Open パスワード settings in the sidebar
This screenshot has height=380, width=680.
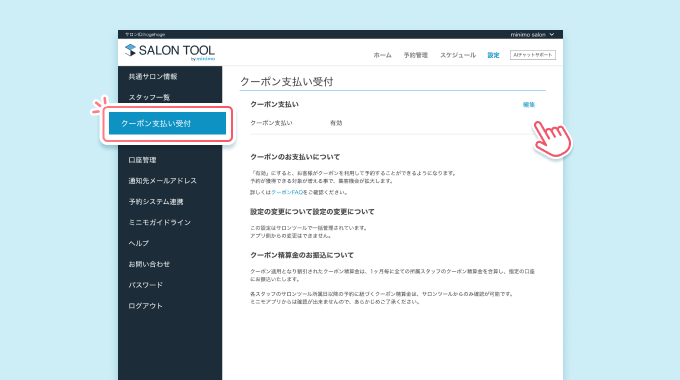145,285
